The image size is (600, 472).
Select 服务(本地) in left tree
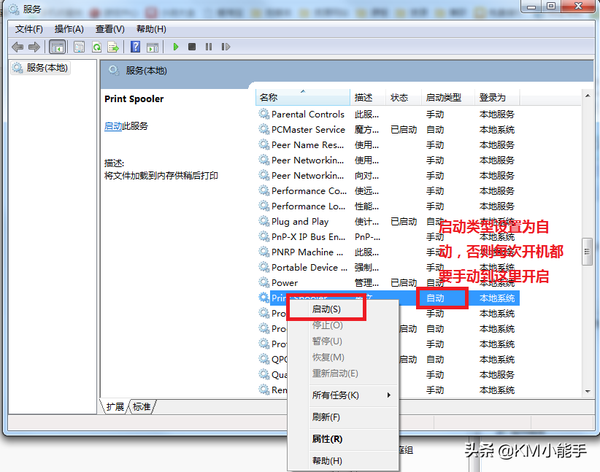[49, 68]
